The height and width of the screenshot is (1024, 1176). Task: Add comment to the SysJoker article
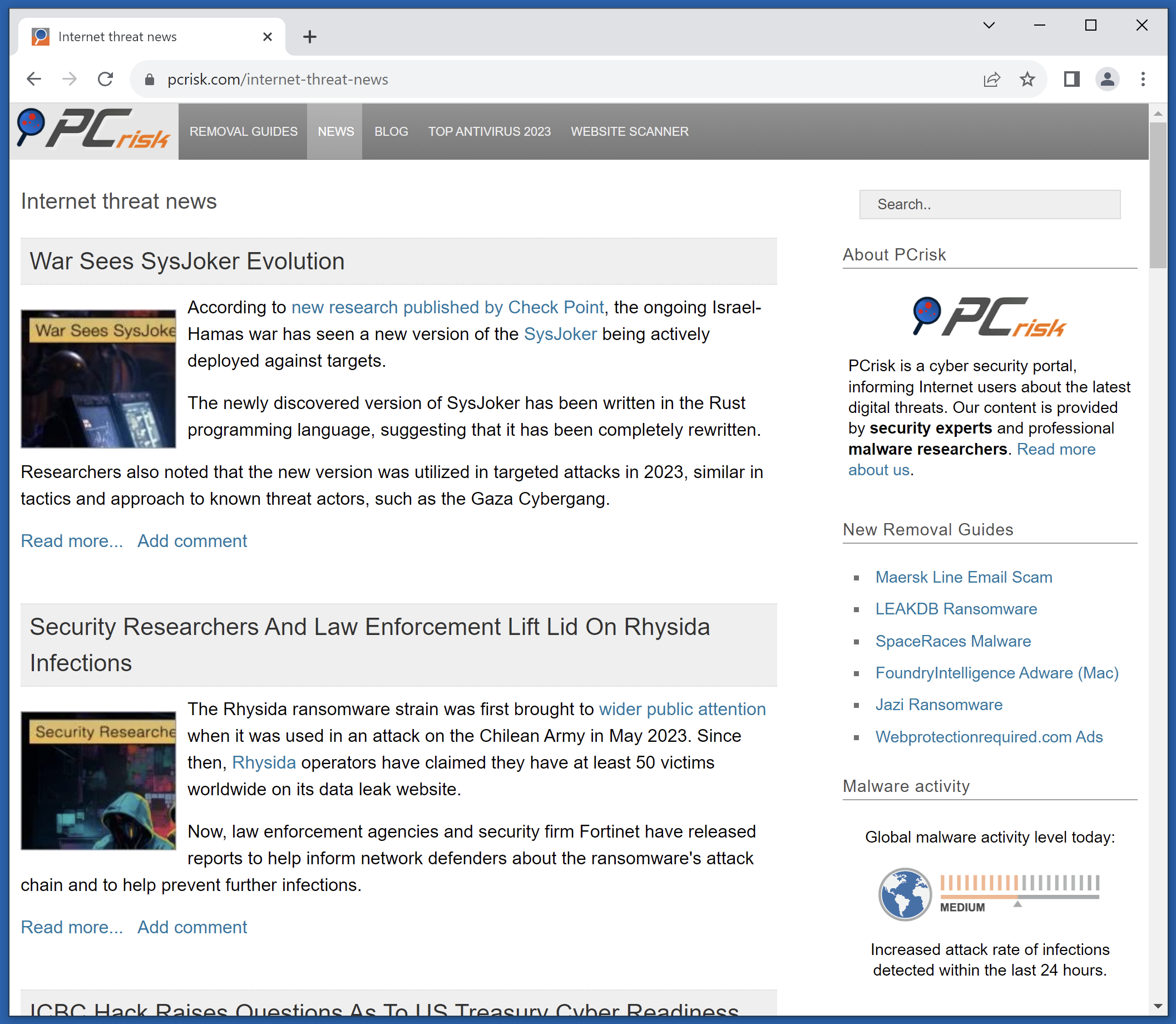click(x=192, y=541)
